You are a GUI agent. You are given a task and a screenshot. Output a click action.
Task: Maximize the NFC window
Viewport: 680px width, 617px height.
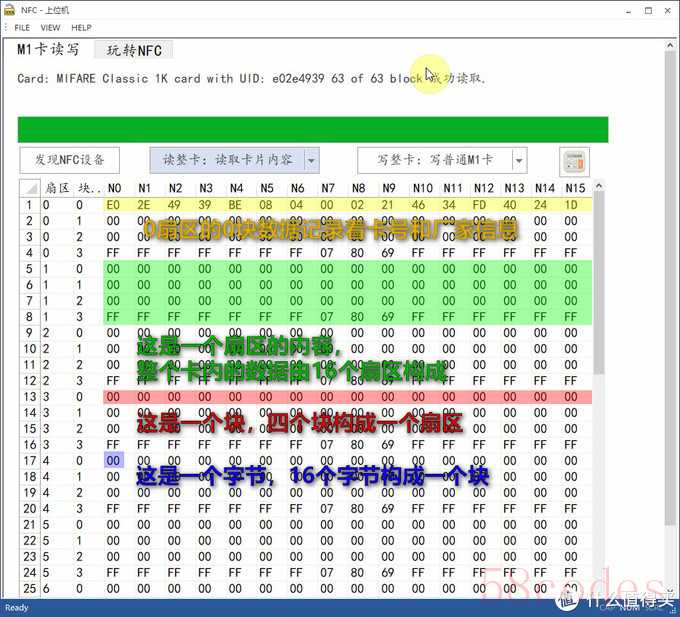(x=648, y=11)
